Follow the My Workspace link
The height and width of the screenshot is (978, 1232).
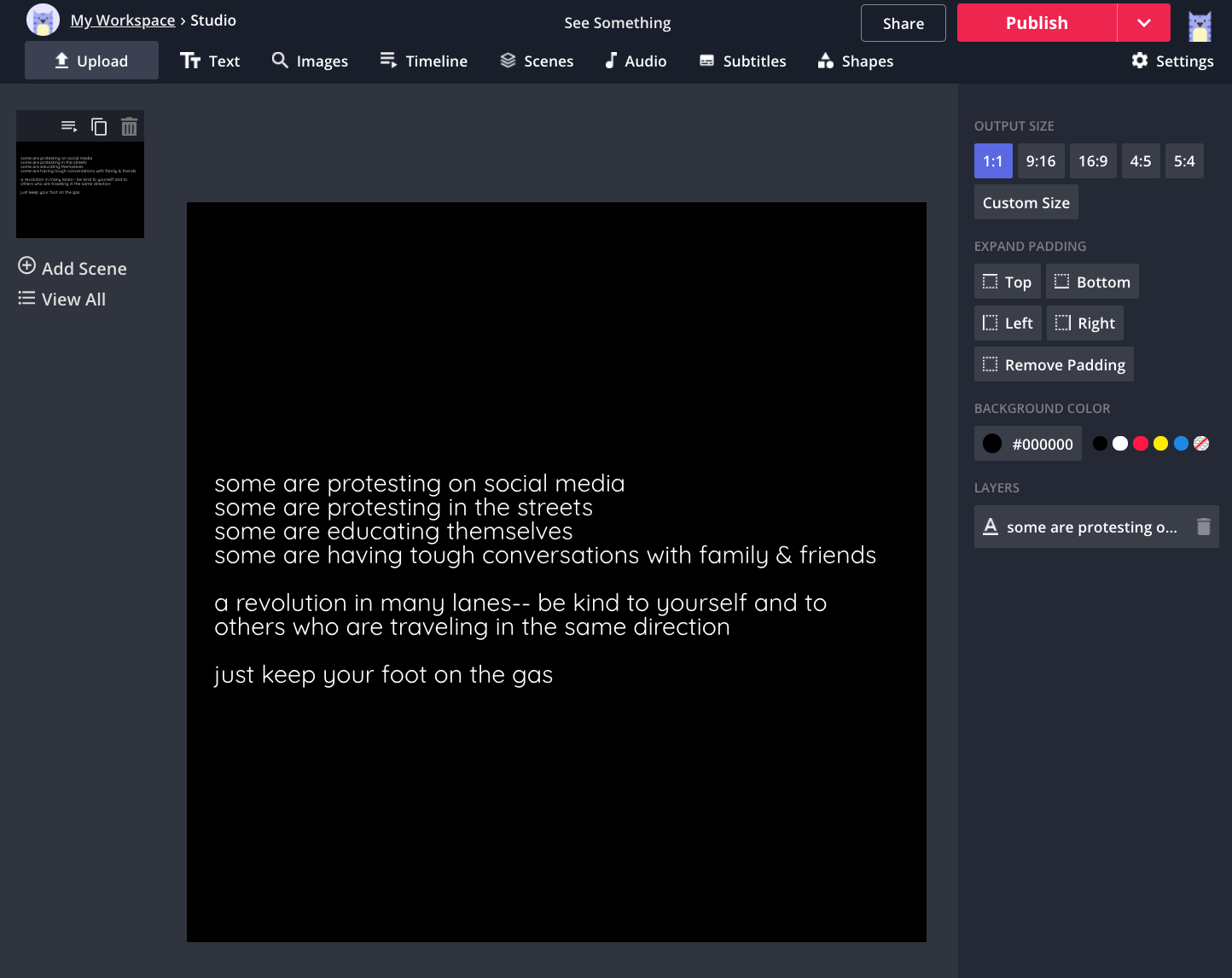tap(122, 20)
